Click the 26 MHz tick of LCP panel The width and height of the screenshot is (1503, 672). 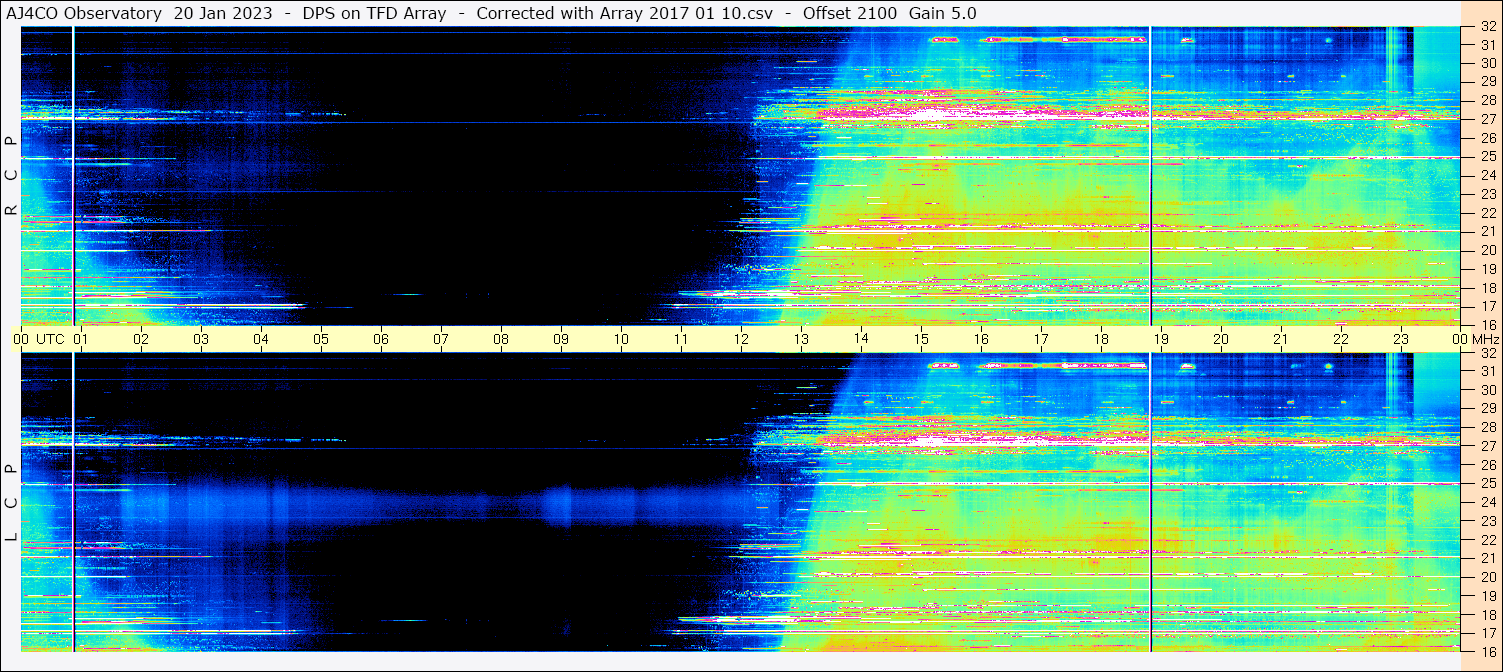(1487, 465)
